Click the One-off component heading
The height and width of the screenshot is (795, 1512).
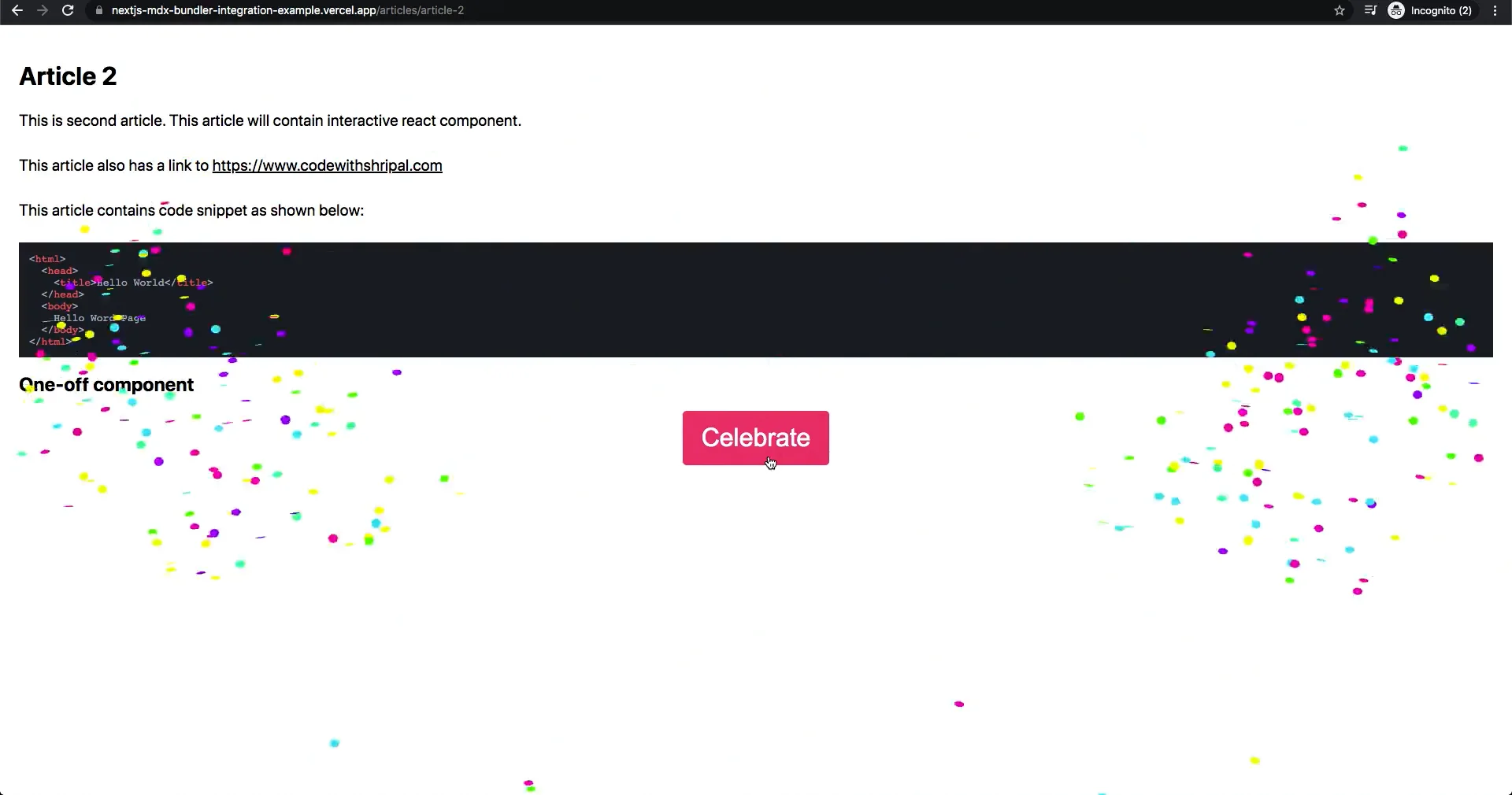pos(106,385)
